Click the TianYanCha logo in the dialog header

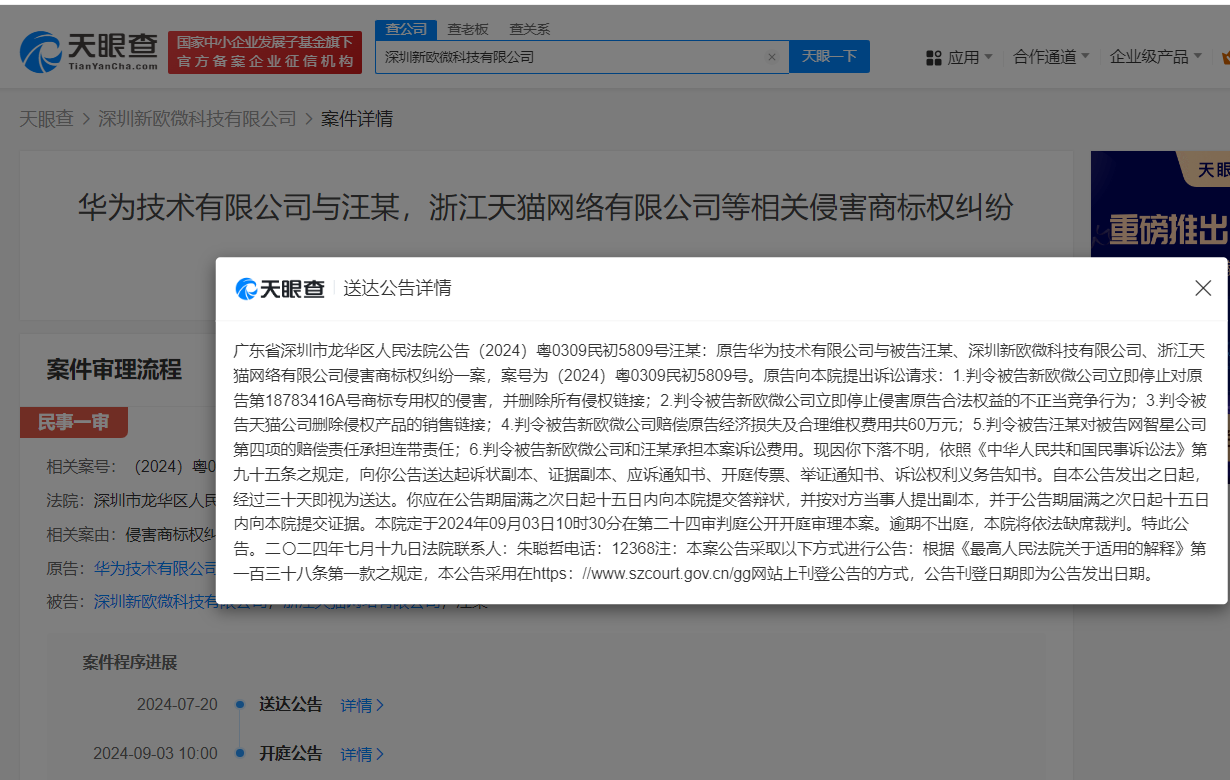(280, 289)
